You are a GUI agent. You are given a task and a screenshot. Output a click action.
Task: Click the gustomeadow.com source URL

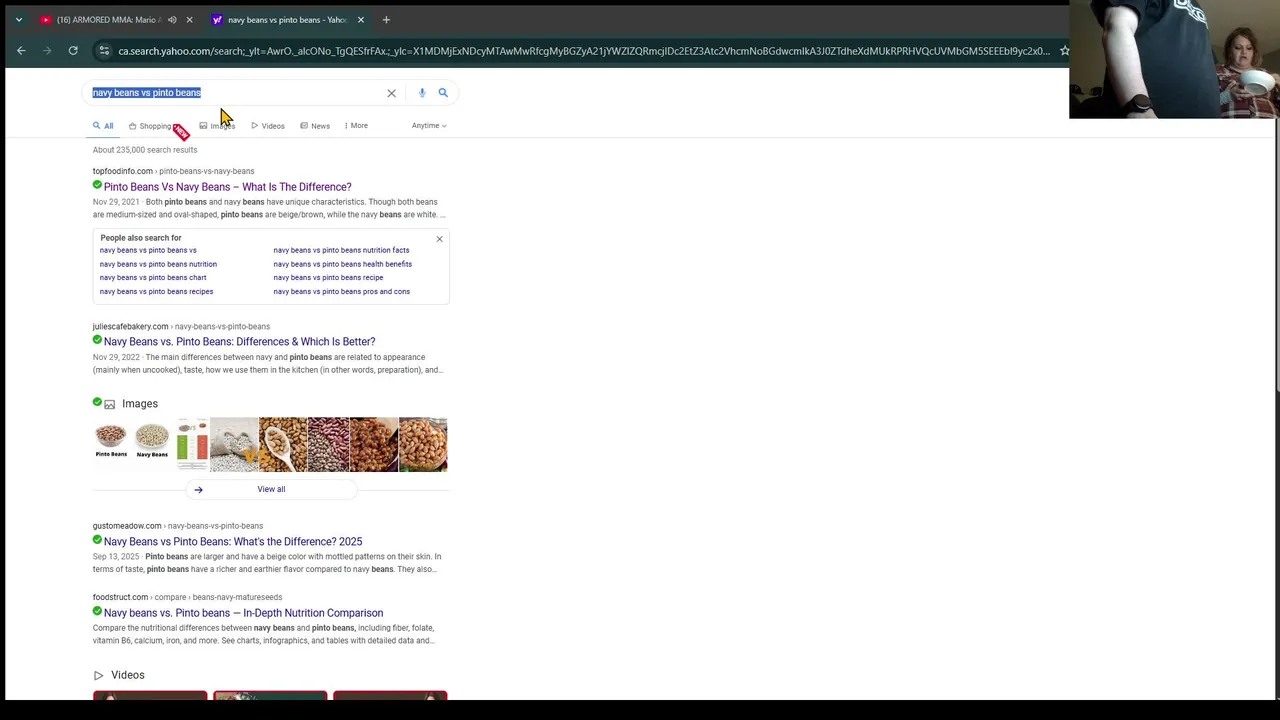pos(177,526)
